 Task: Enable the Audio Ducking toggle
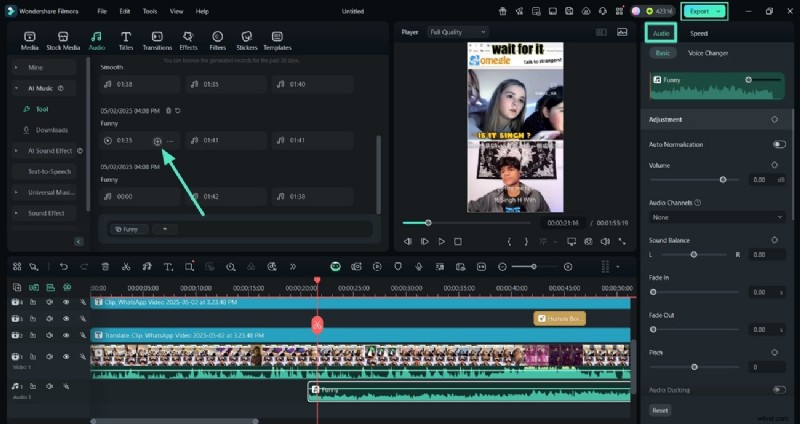(778, 390)
